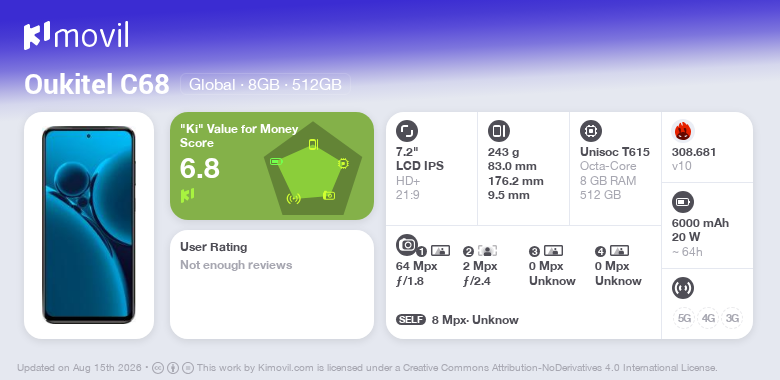The image size is (780, 380).
Task: Select the 4G network badge
Action: pyautogui.click(x=708, y=318)
